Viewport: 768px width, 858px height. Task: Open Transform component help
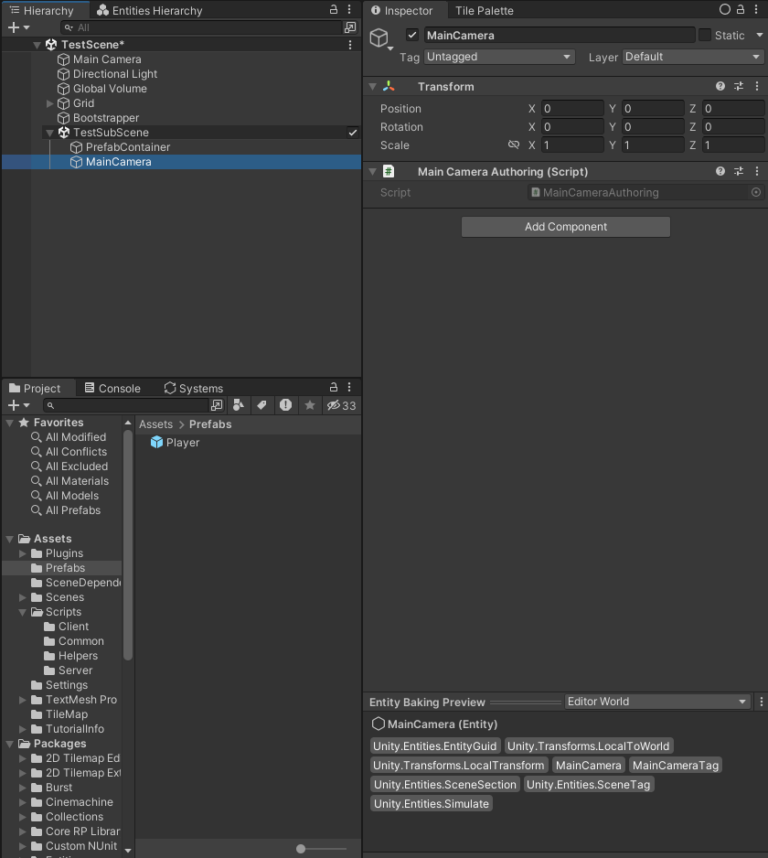(x=720, y=86)
